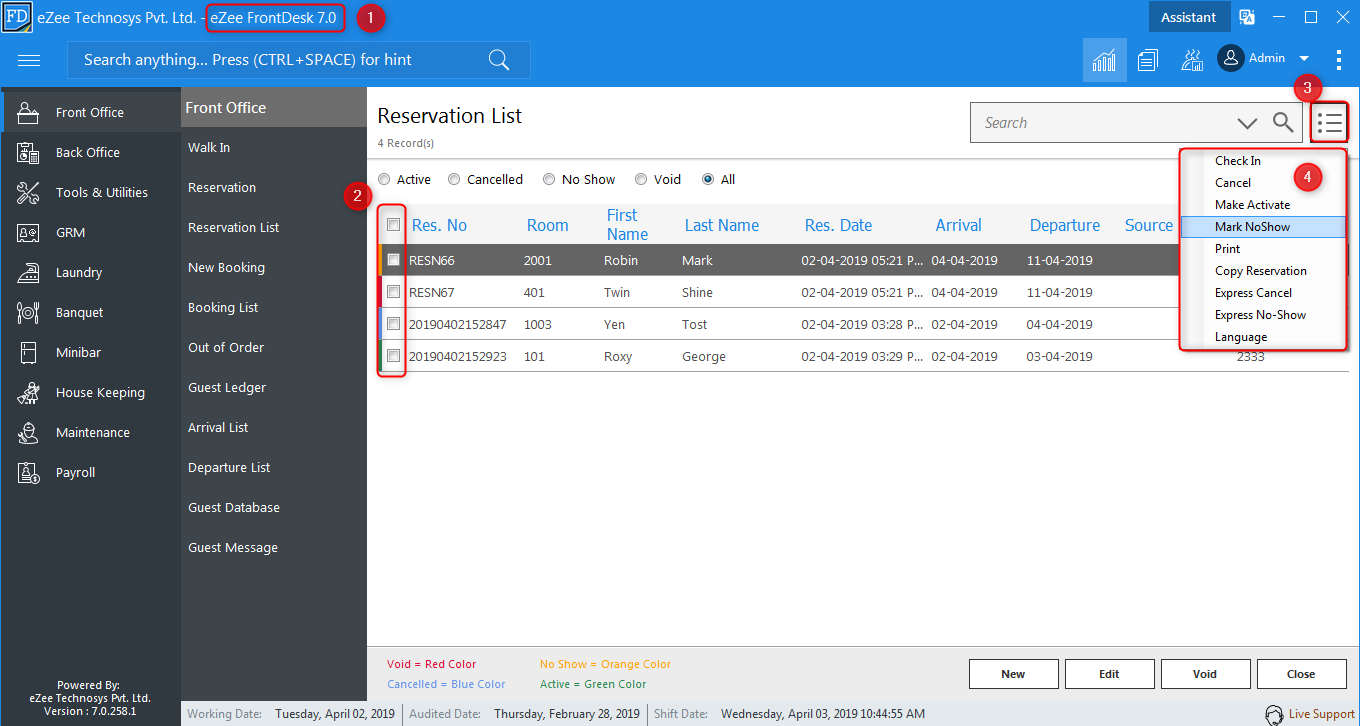Choose Mark NoShow from actions menu
This screenshot has width=1360, height=726.
(x=1263, y=227)
